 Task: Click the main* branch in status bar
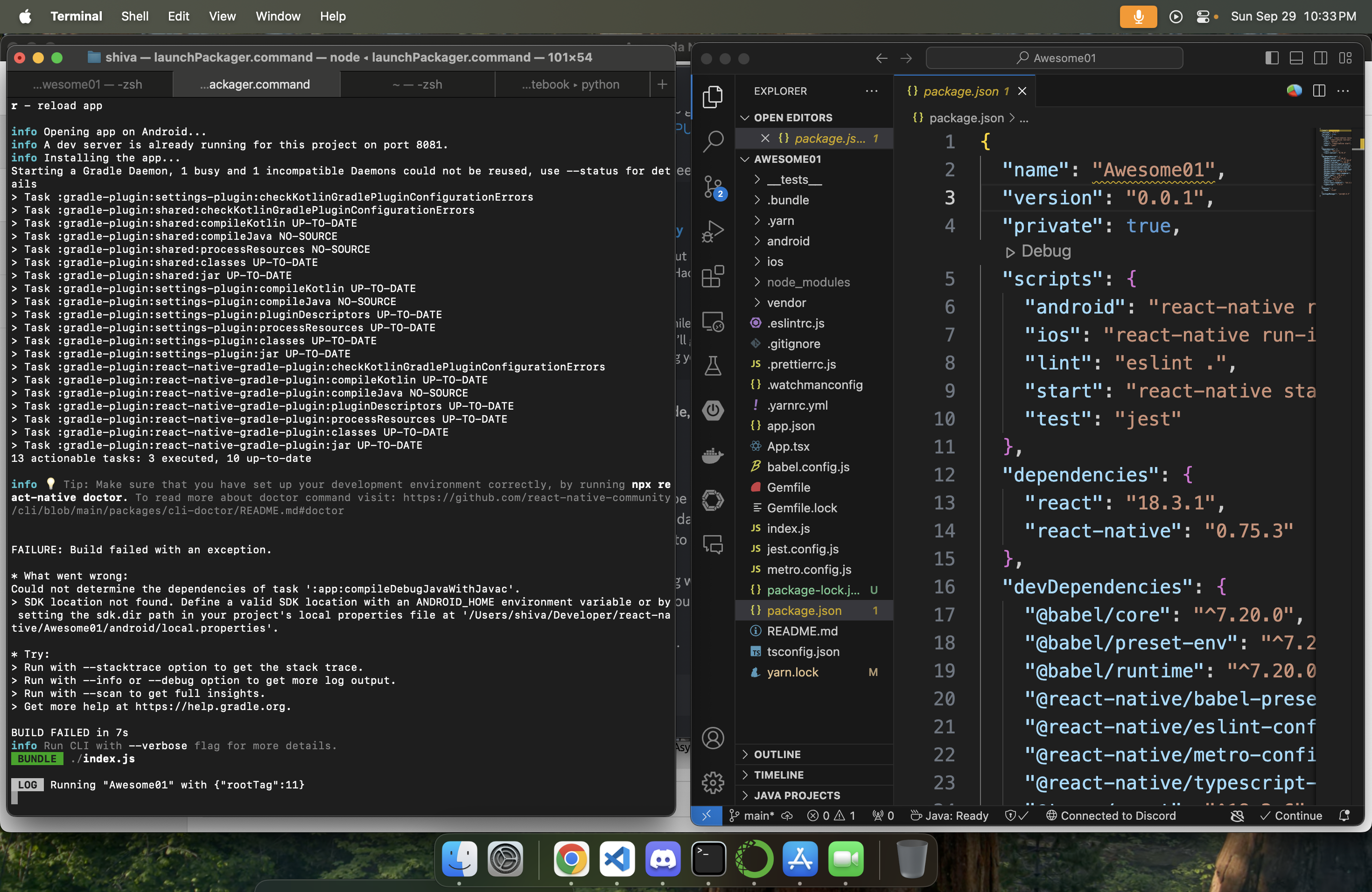[752, 815]
